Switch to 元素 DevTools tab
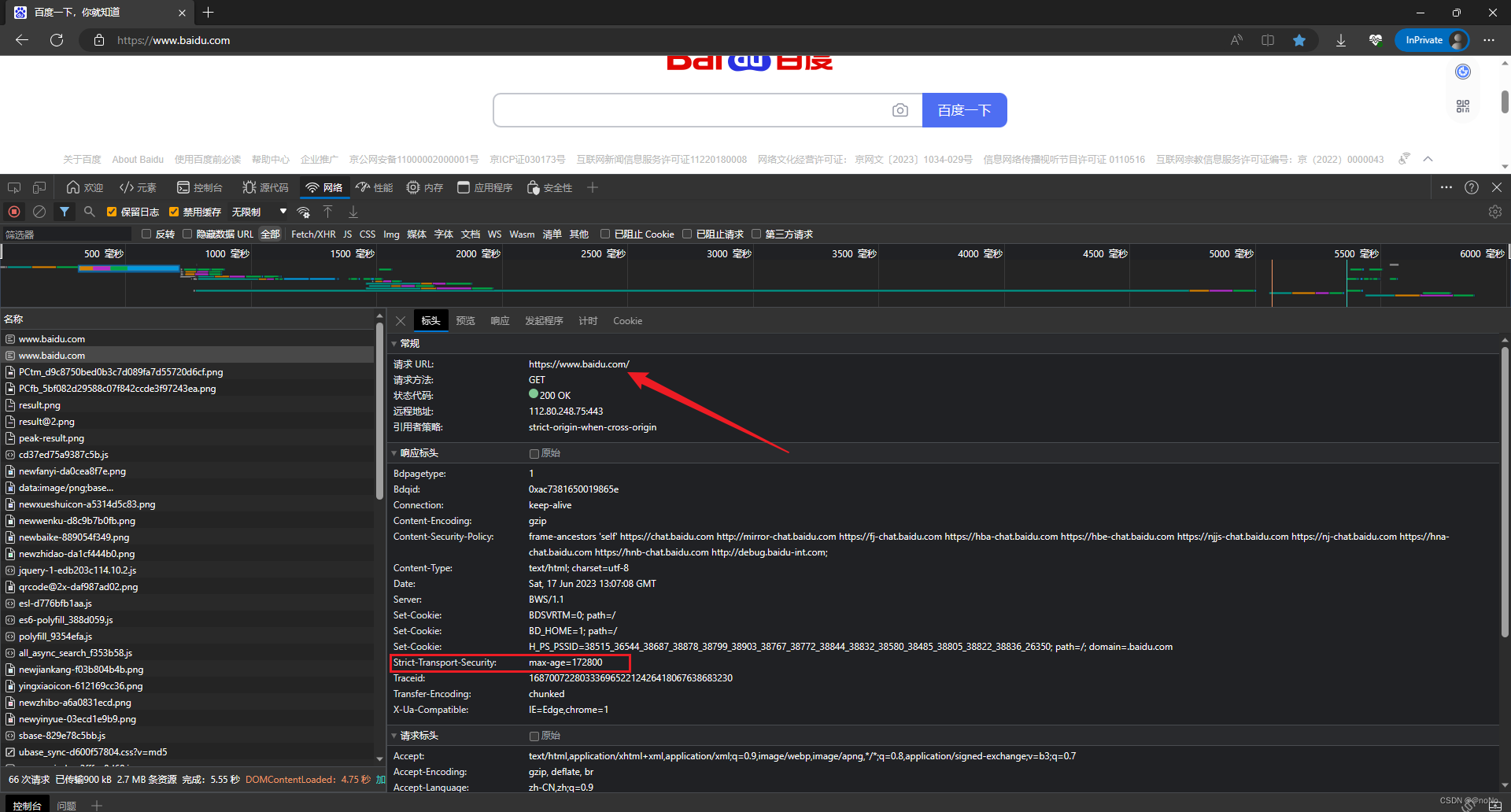 pos(138,187)
